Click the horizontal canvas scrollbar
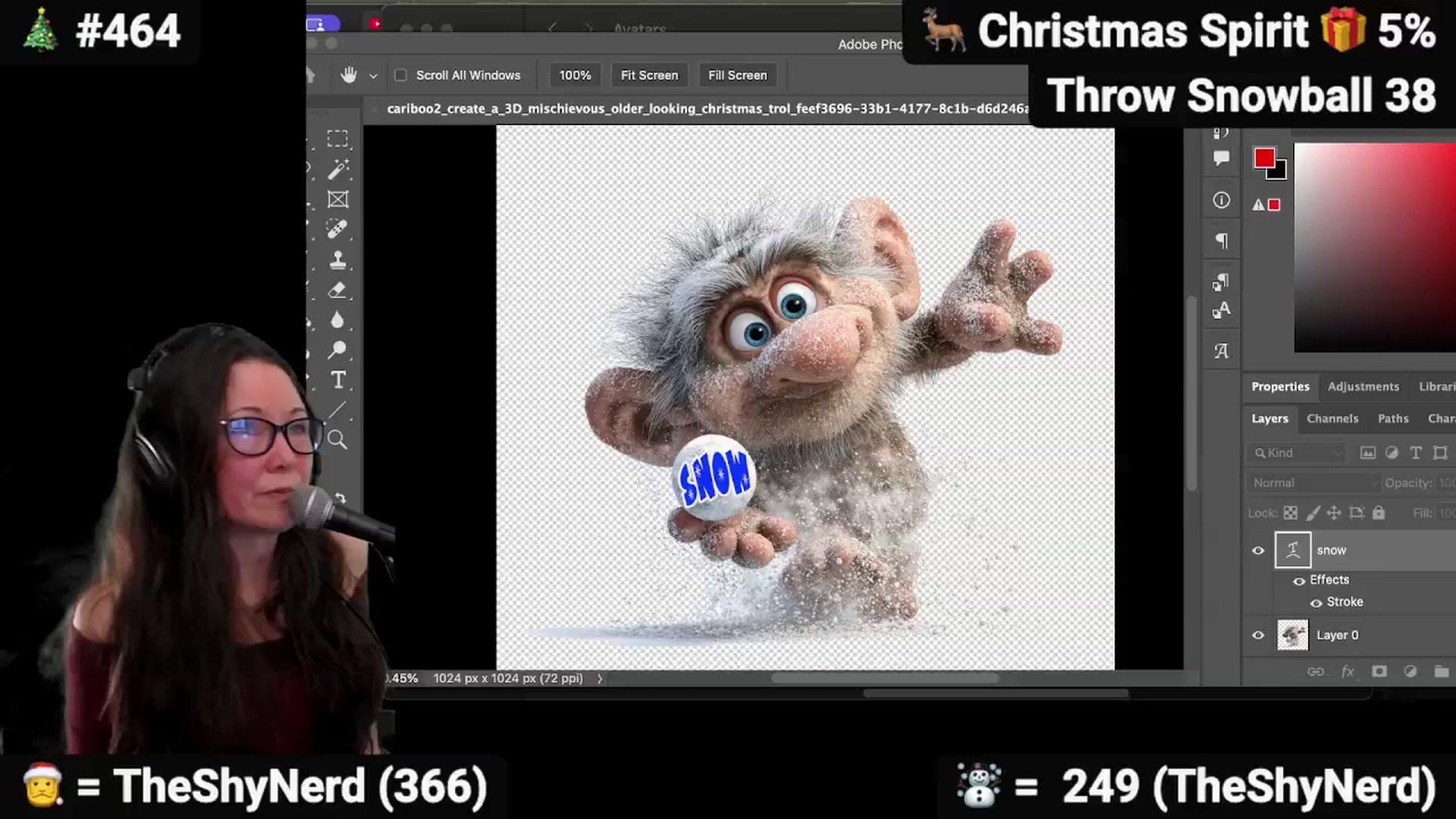The height and width of the screenshot is (819, 1456). [884, 679]
